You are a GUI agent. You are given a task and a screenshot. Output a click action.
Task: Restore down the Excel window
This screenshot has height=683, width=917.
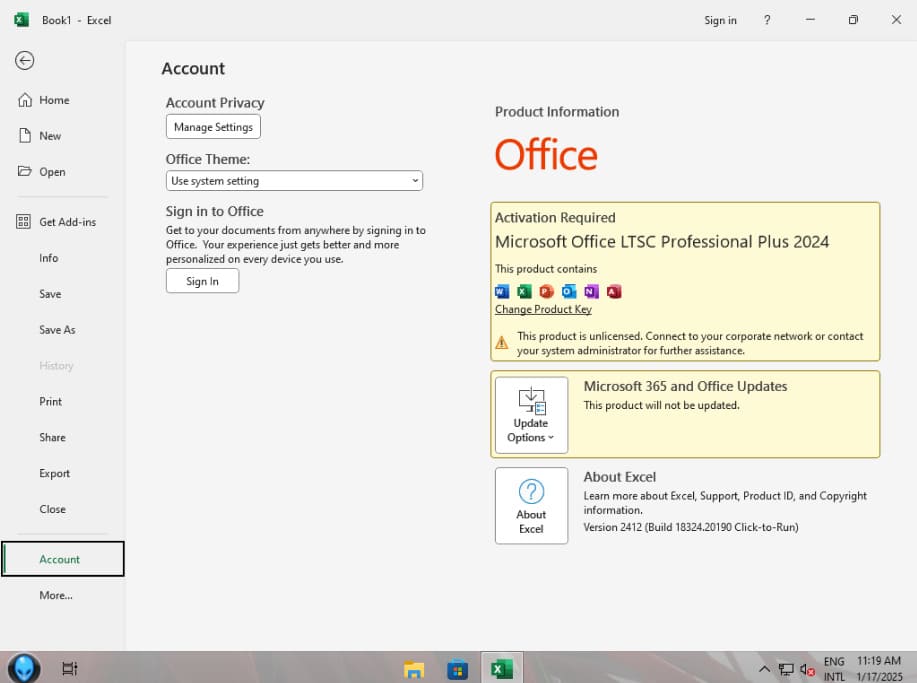(x=853, y=20)
